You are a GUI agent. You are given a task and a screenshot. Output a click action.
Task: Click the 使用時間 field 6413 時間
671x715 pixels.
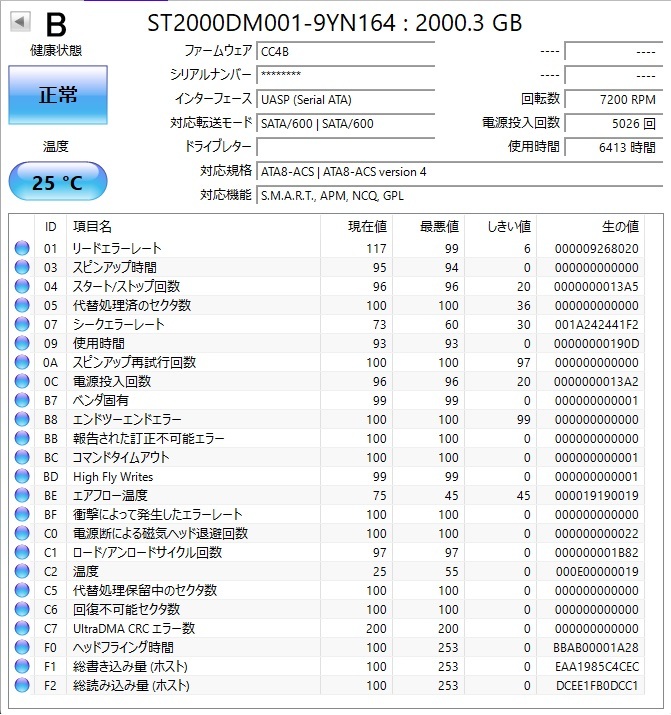pyautogui.click(x=614, y=147)
